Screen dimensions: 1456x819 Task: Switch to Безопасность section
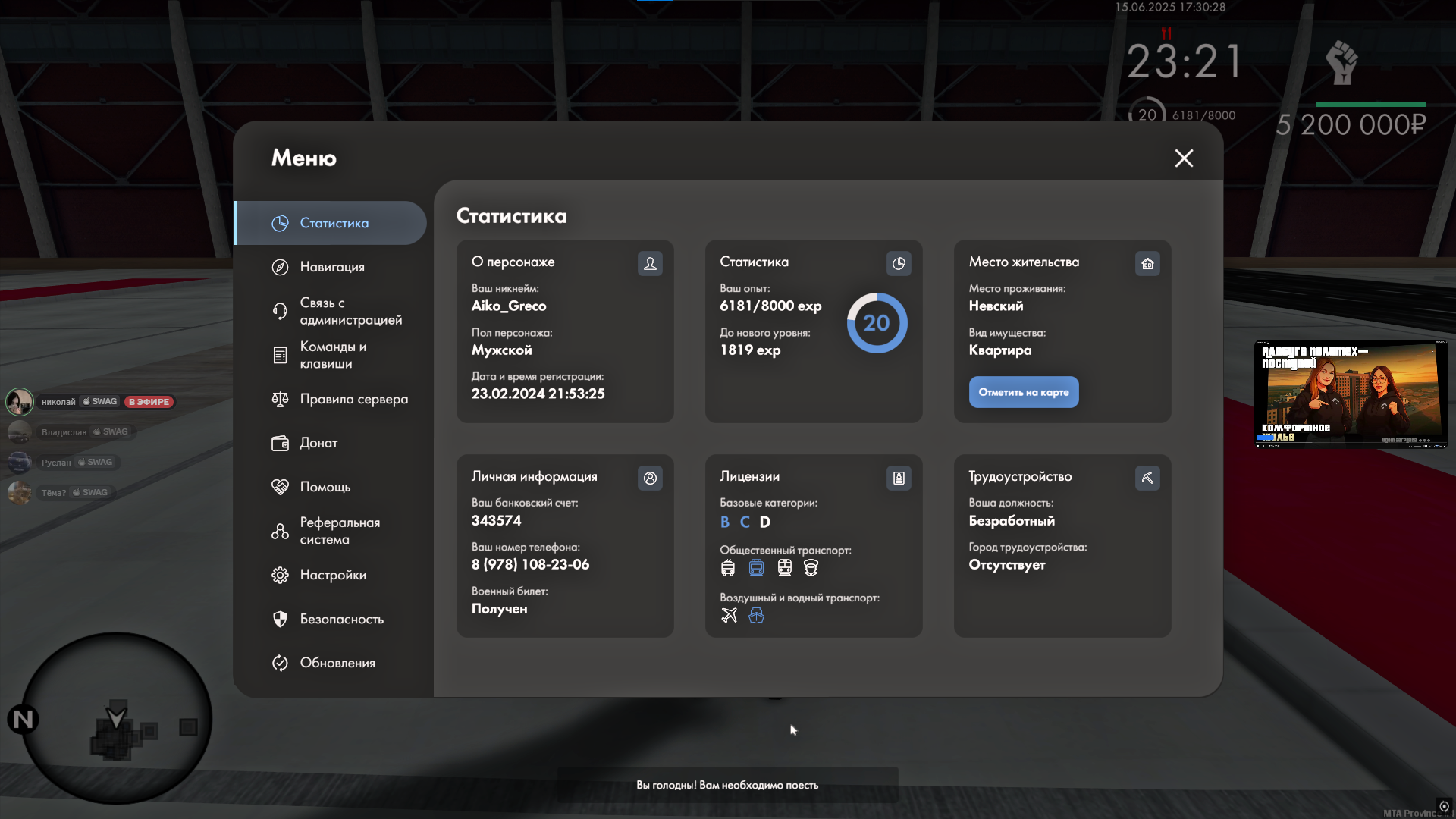[x=341, y=619]
